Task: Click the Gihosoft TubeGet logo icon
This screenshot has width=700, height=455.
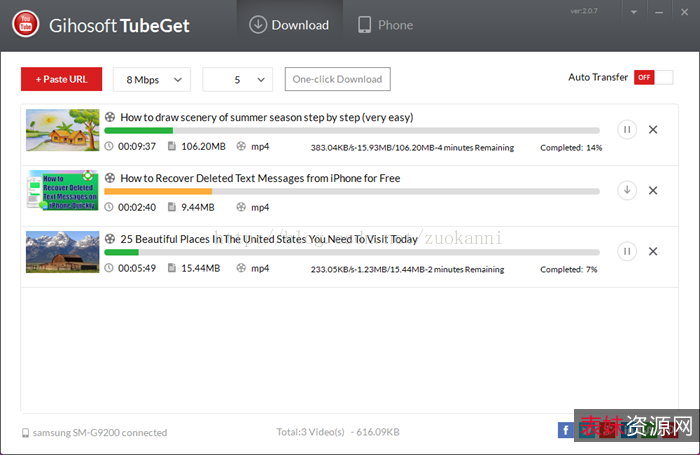Action: 26,25
